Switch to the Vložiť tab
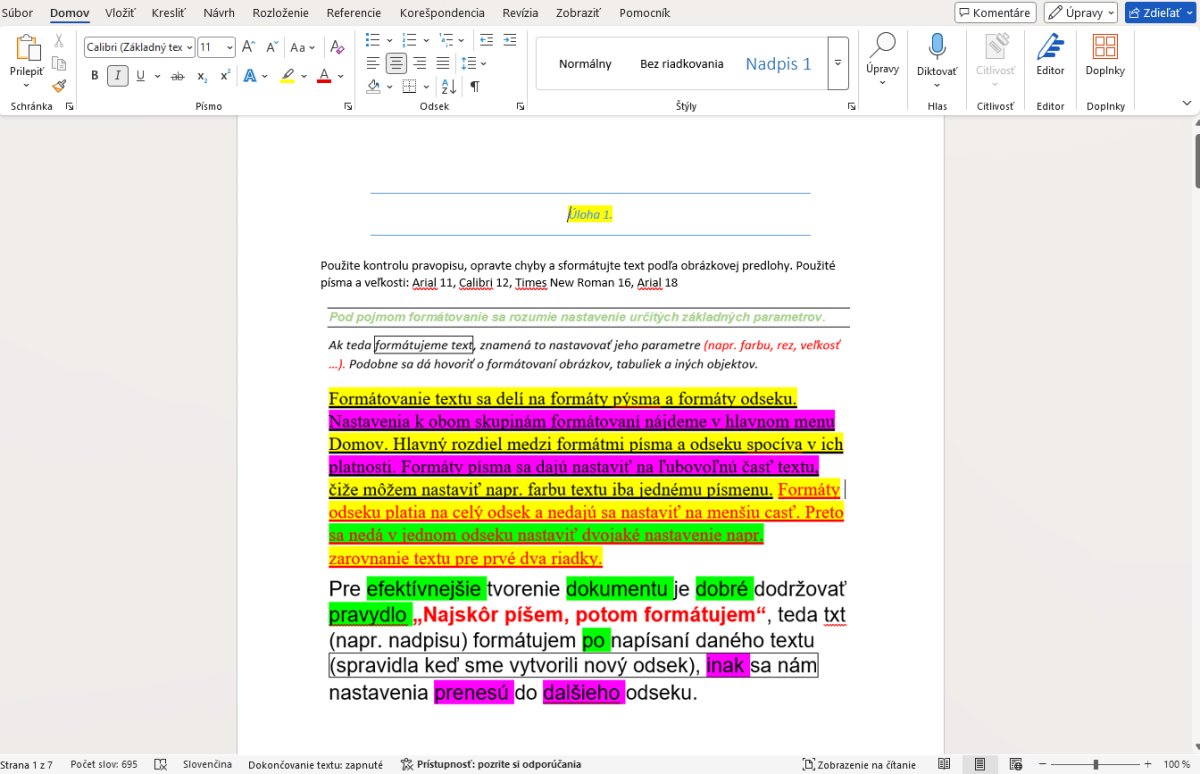The width and height of the screenshot is (1200, 774). [x=120, y=13]
